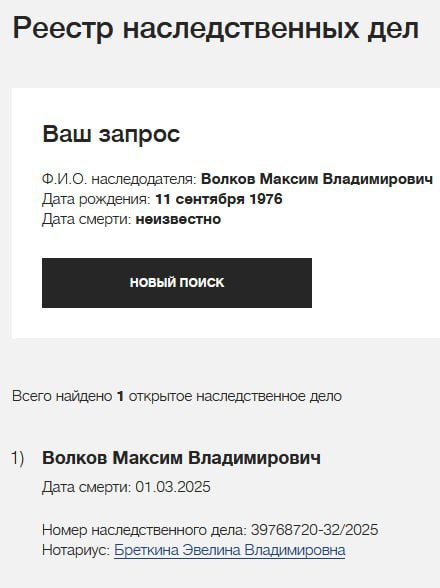Click the bold result name Волков Максим Владимирович

(x=182, y=458)
